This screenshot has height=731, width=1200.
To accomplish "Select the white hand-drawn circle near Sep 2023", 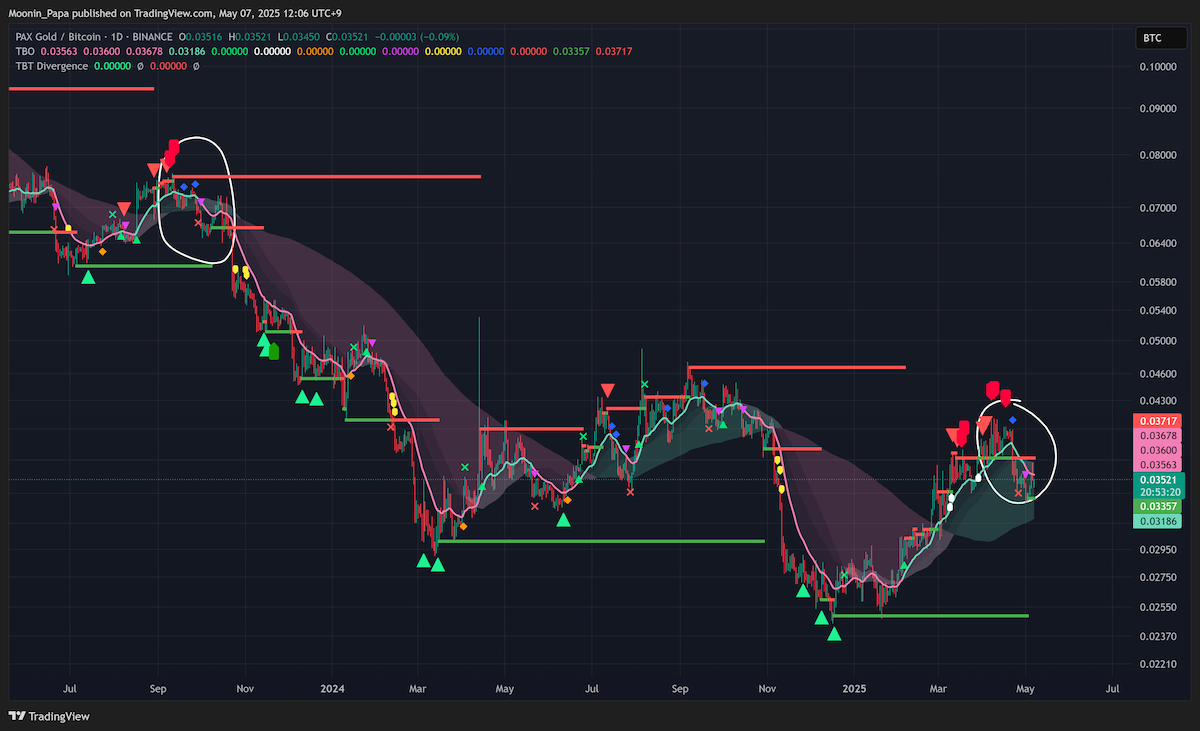I will pos(196,200).
